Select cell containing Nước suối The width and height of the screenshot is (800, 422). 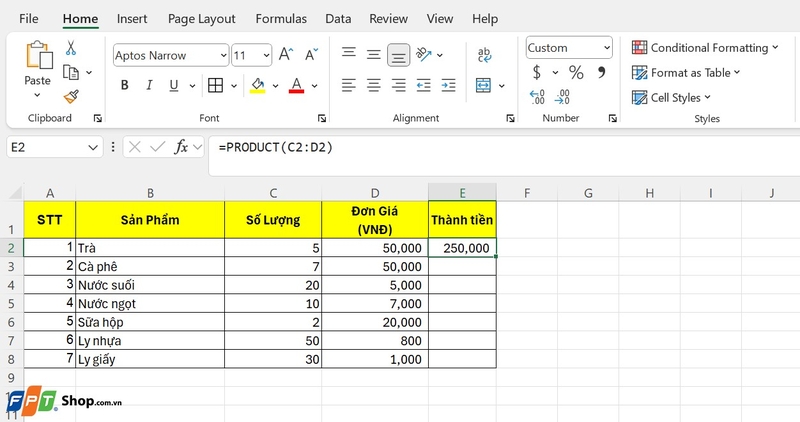coord(150,285)
